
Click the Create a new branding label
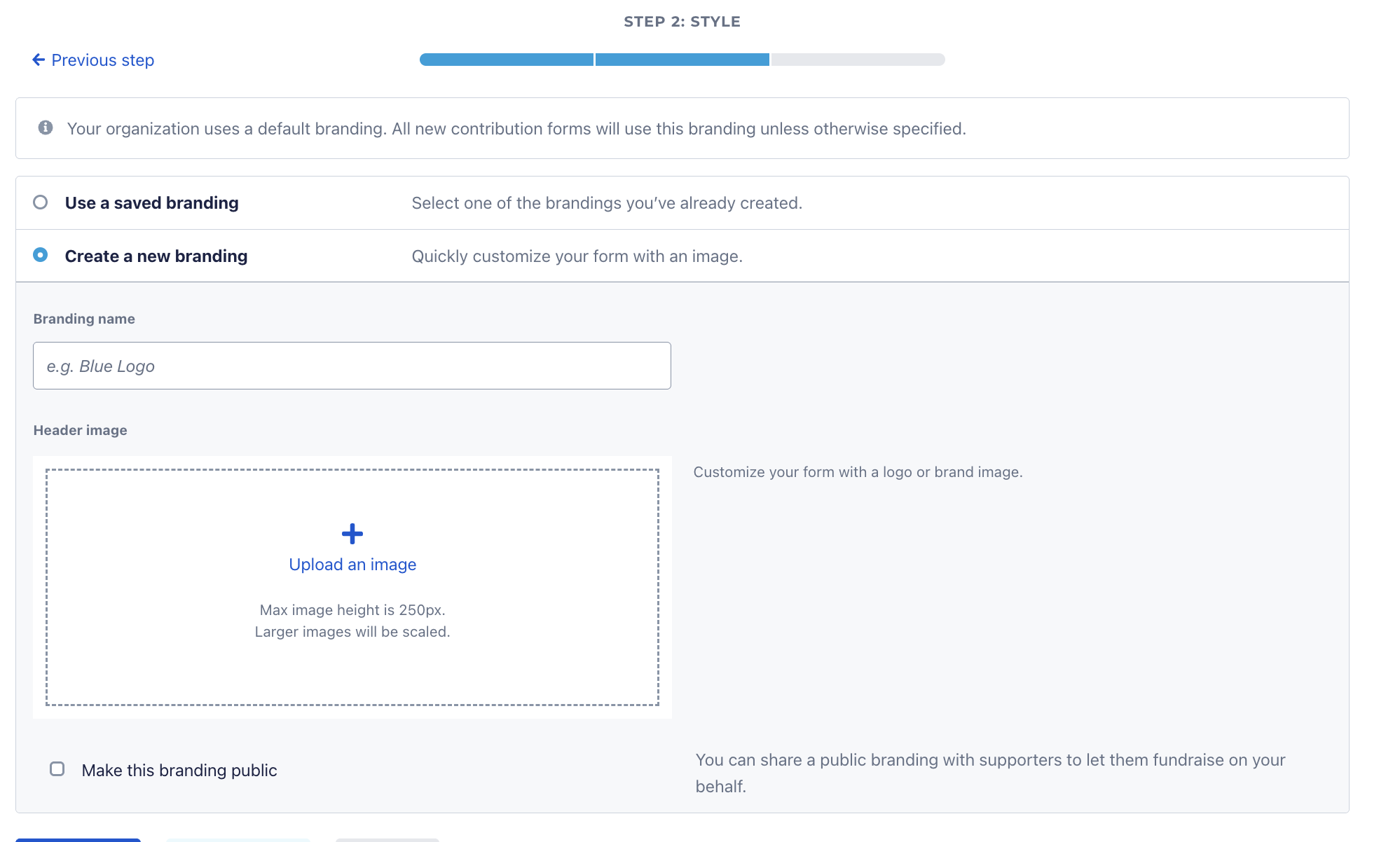156,256
